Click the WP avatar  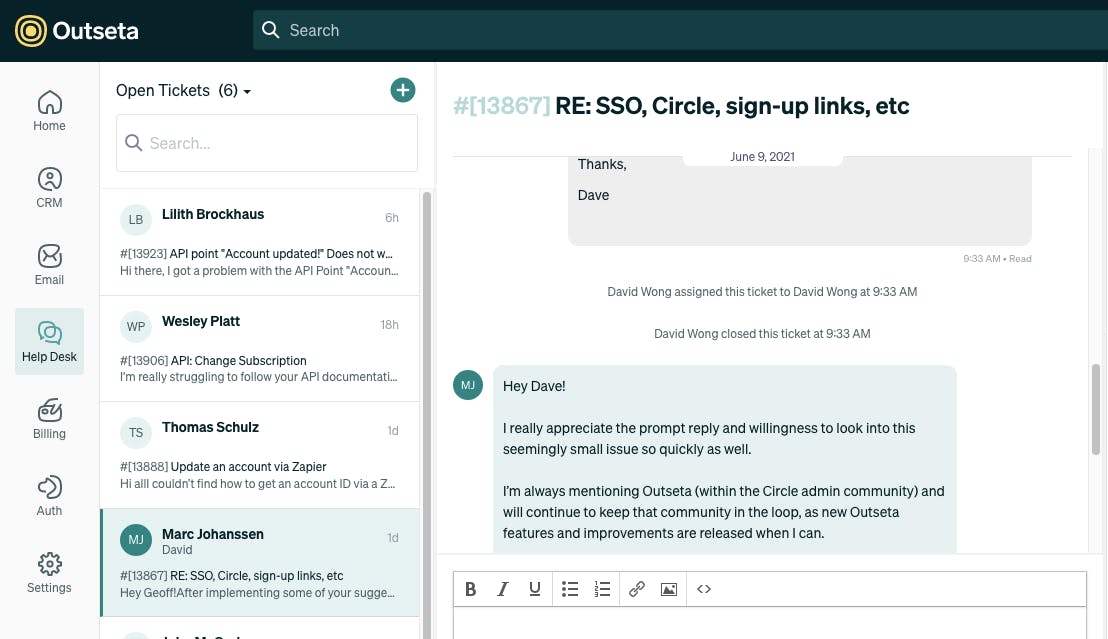click(136, 327)
